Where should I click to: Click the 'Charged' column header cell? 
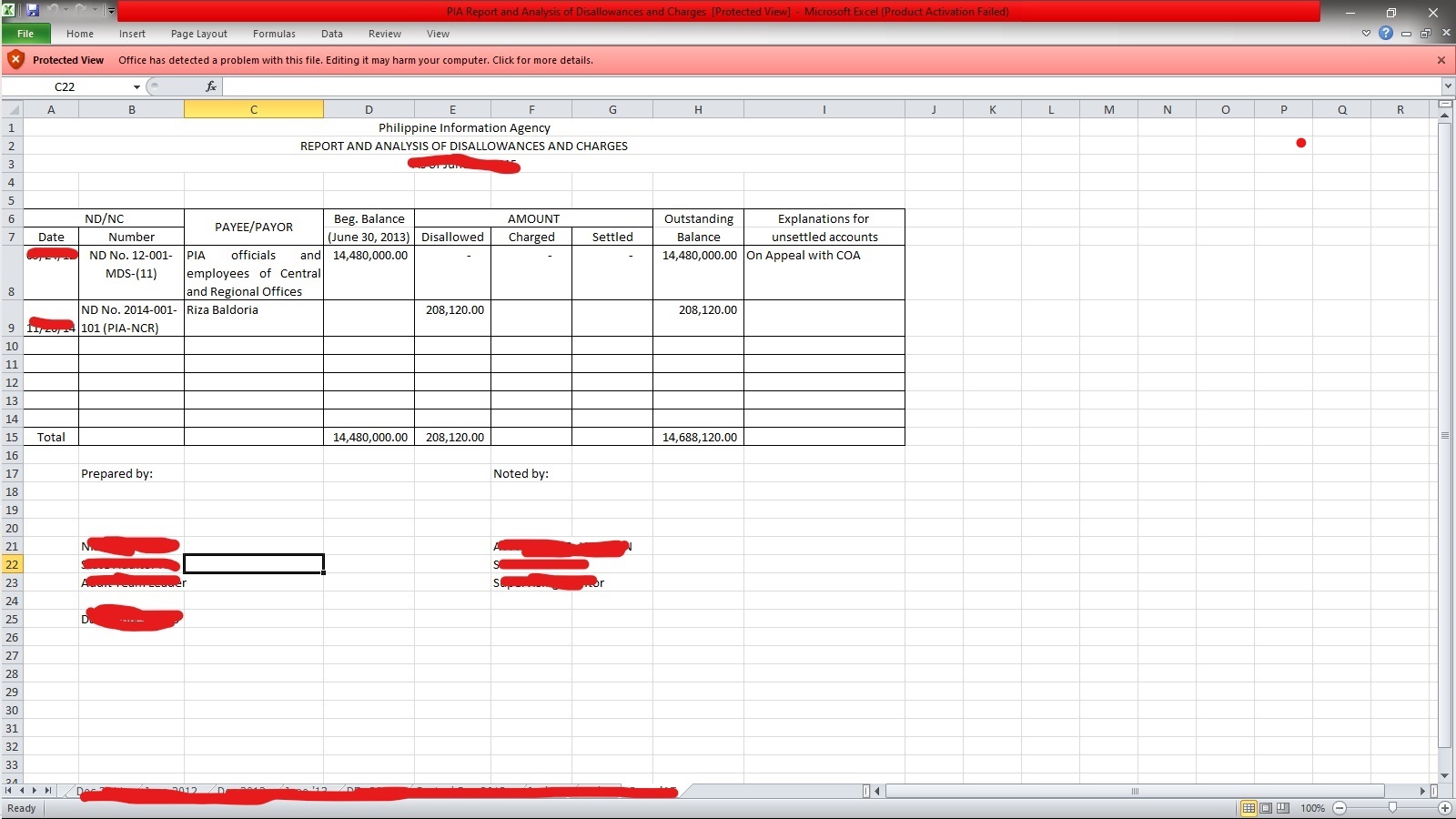pyautogui.click(x=531, y=237)
